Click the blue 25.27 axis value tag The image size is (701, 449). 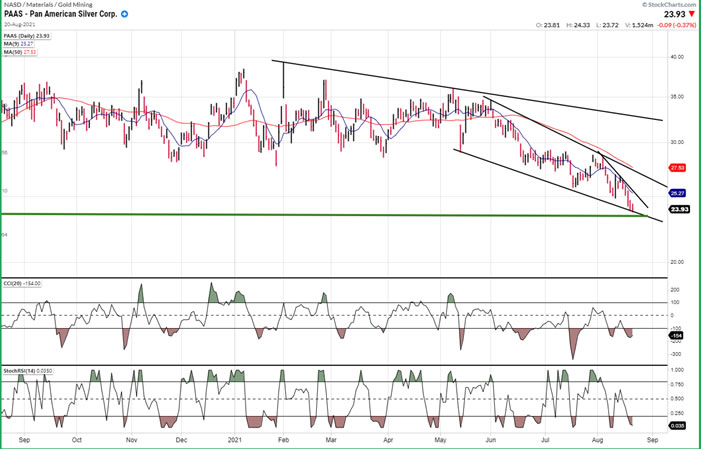click(677, 192)
